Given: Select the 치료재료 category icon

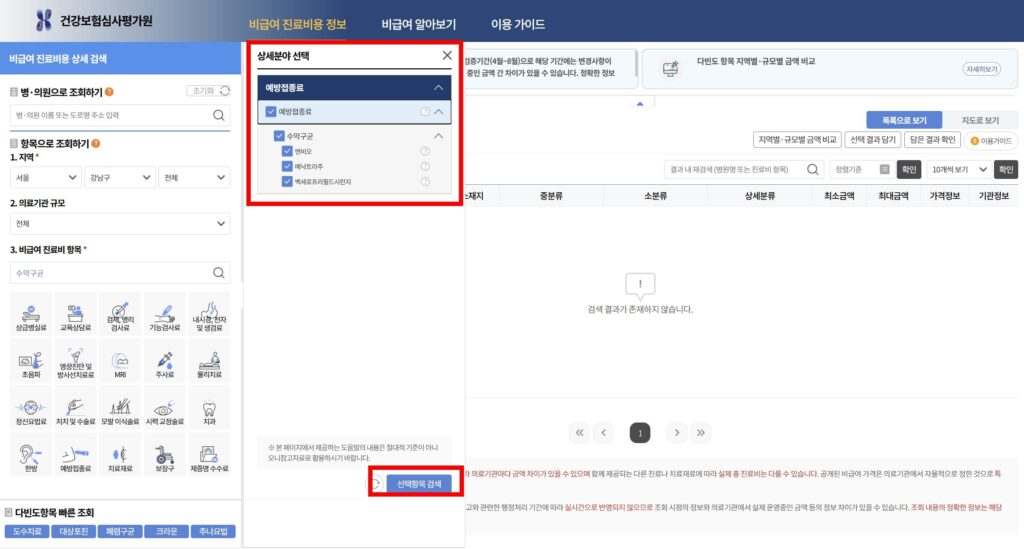Looking at the screenshot, I should 120,457.
